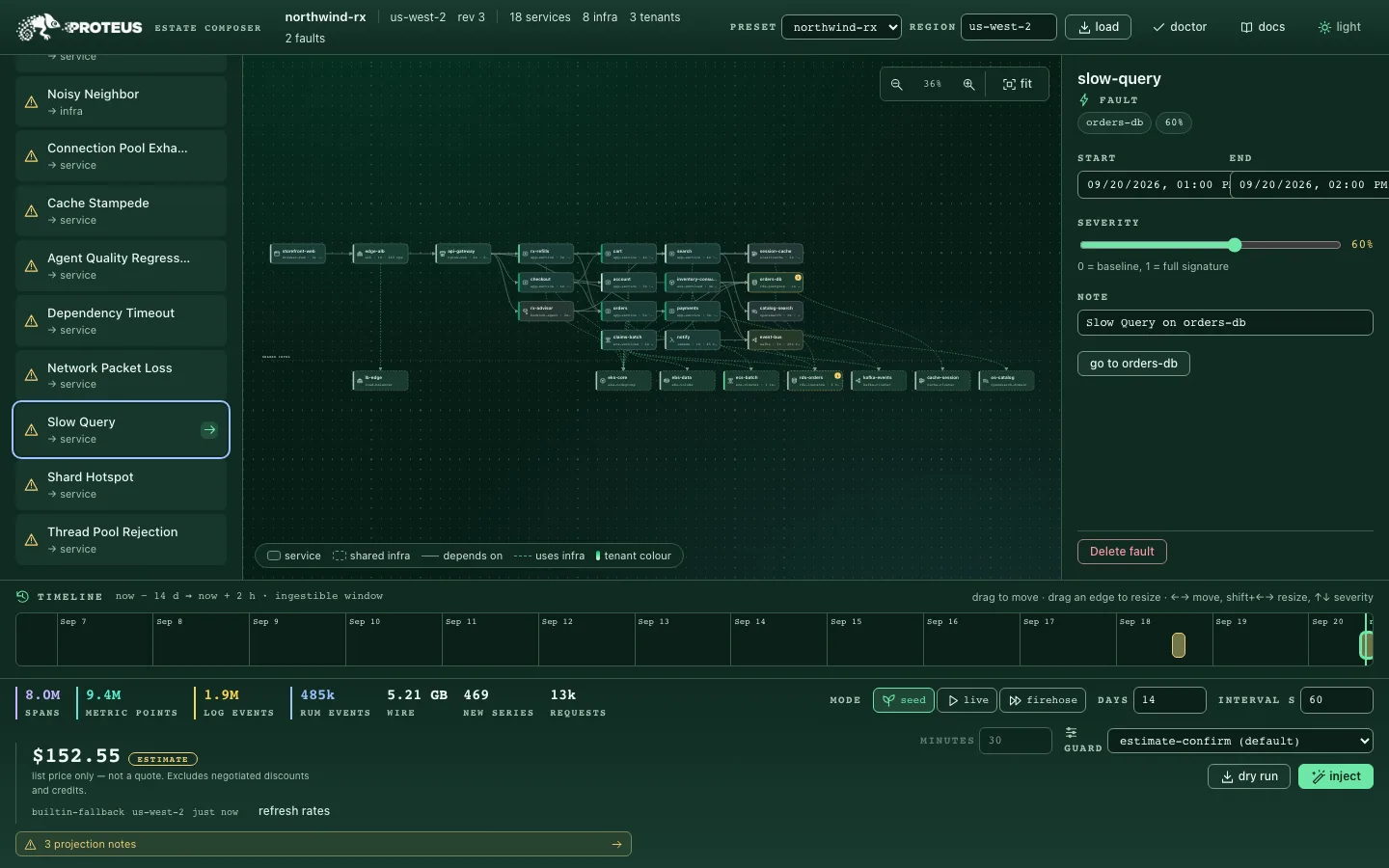Start a dry run

pos(1249,776)
